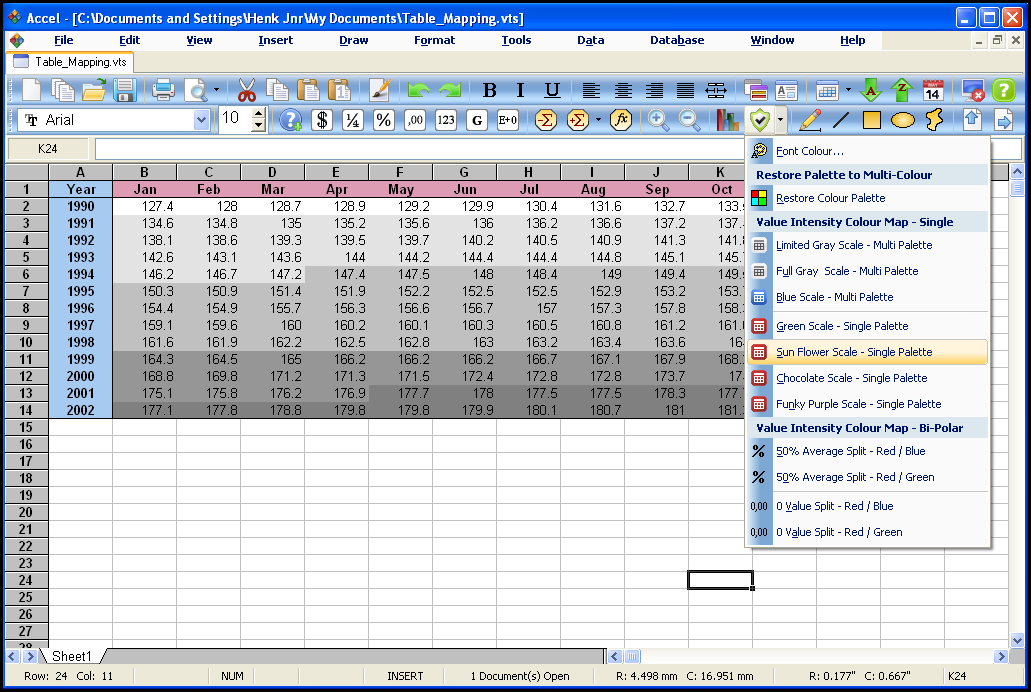Click the sort ascending A arrow icon
The width and height of the screenshot is (1031, 692).
(870, 91)
